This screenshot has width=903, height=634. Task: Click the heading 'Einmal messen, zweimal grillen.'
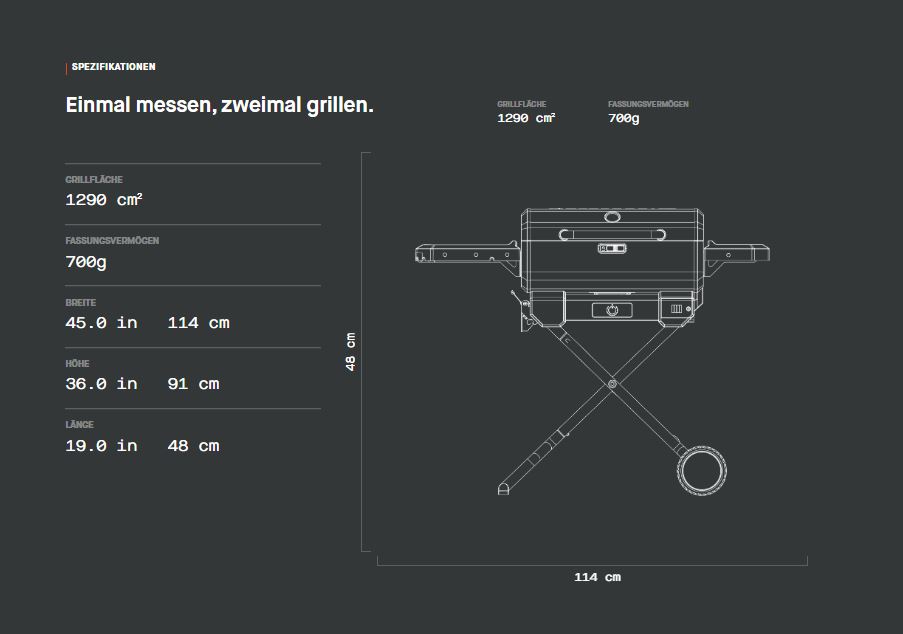[x=219, y=105]
